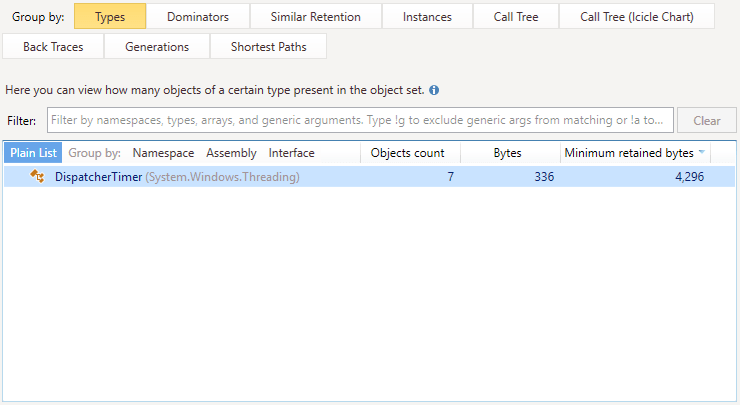Click the Filter text input field

pos(360,121)
